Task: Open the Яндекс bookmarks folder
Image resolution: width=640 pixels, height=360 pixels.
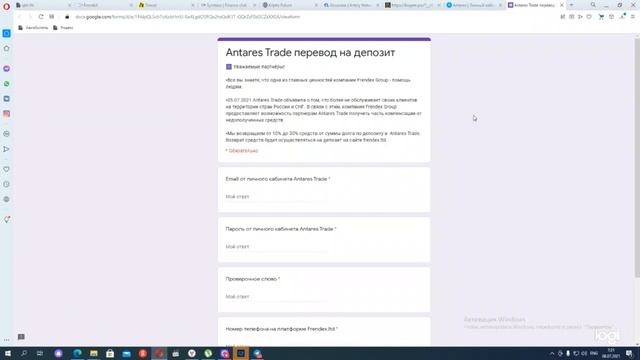Action: pyautogui.click(x=63, y=28)
